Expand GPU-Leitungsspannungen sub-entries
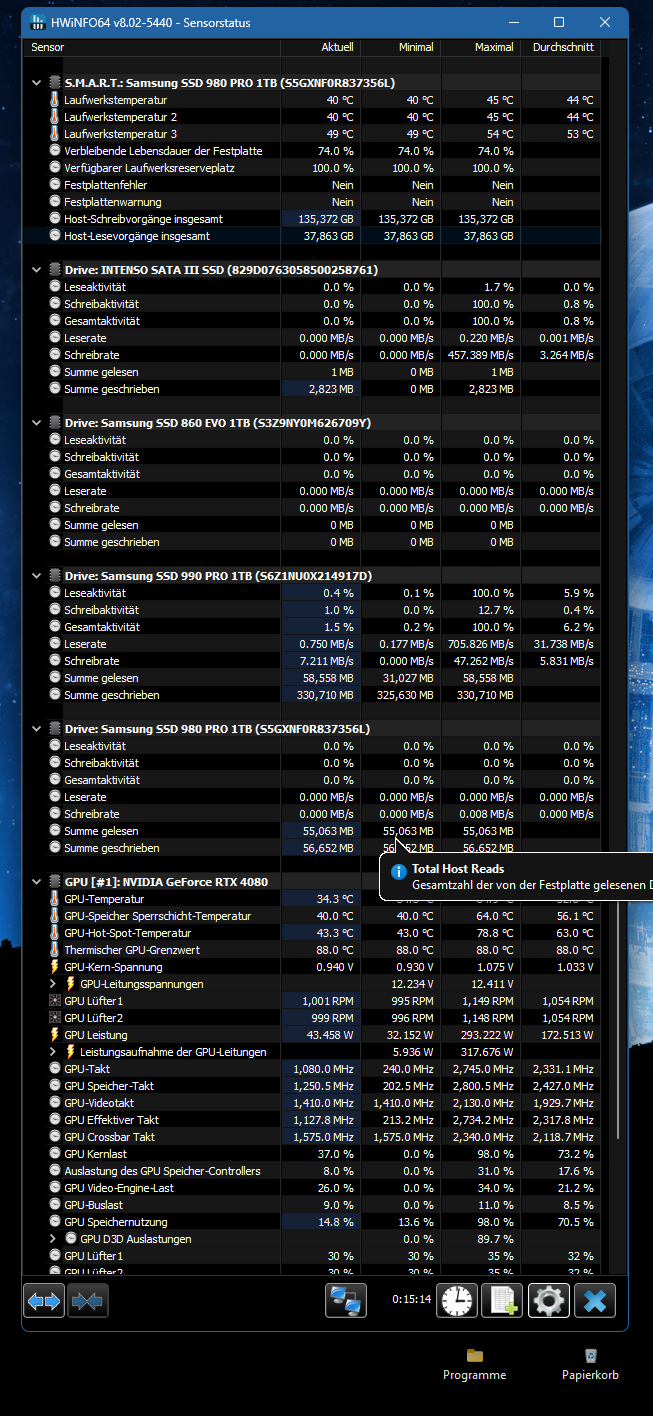This screenshot has height=1416, width=653. [54, 984]
